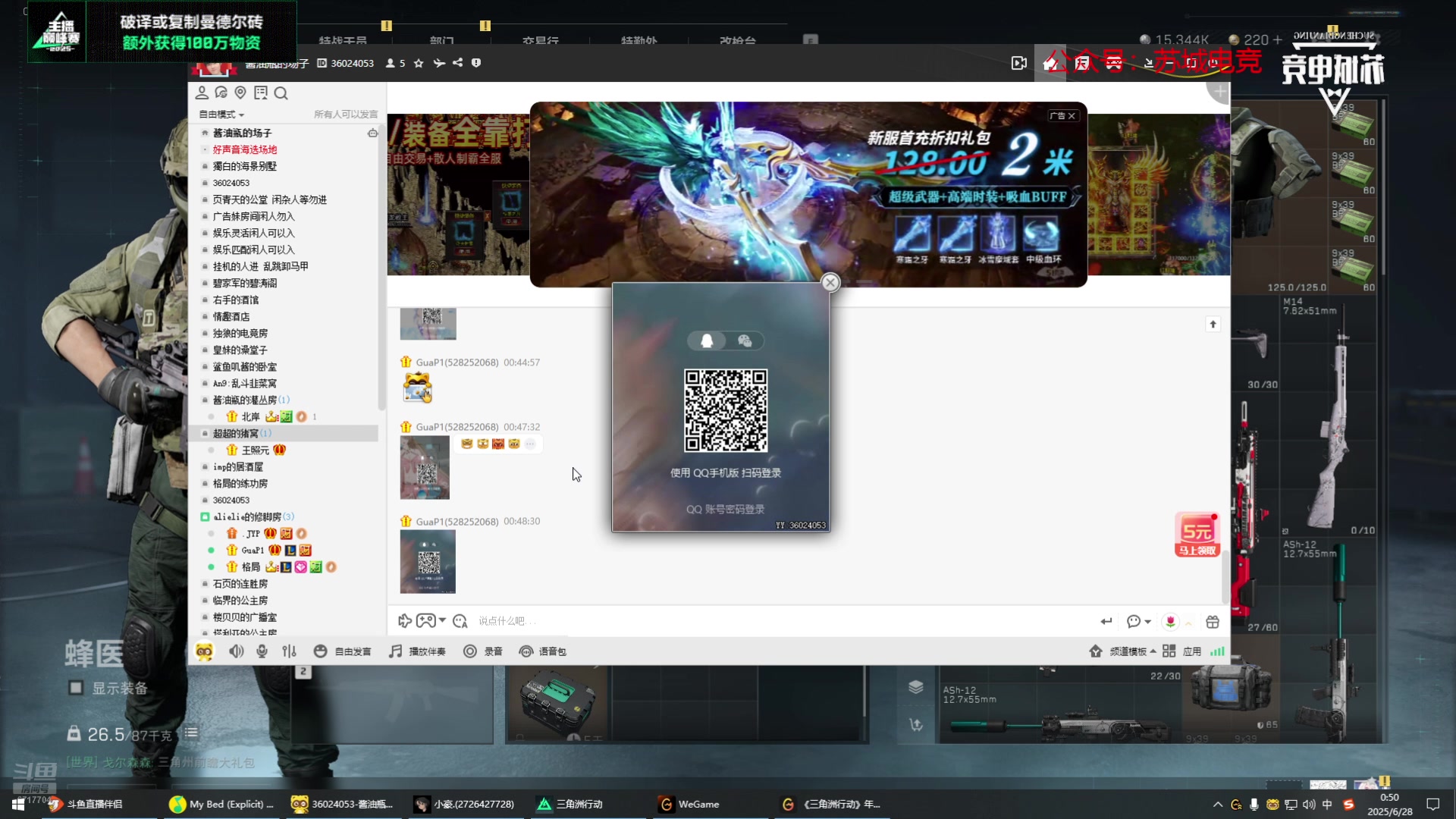The width and height of the screenshot is (1456, 819).
Task: Click 播放伴奏 play accompaniment button
Action: [418, 651]
